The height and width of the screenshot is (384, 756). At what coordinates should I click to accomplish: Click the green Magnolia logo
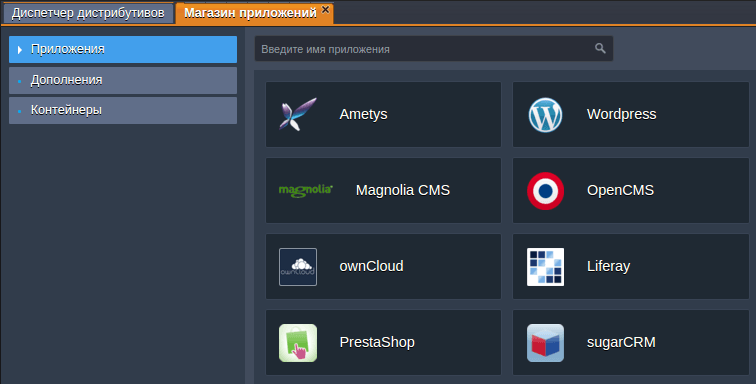(x=306, y=190)
